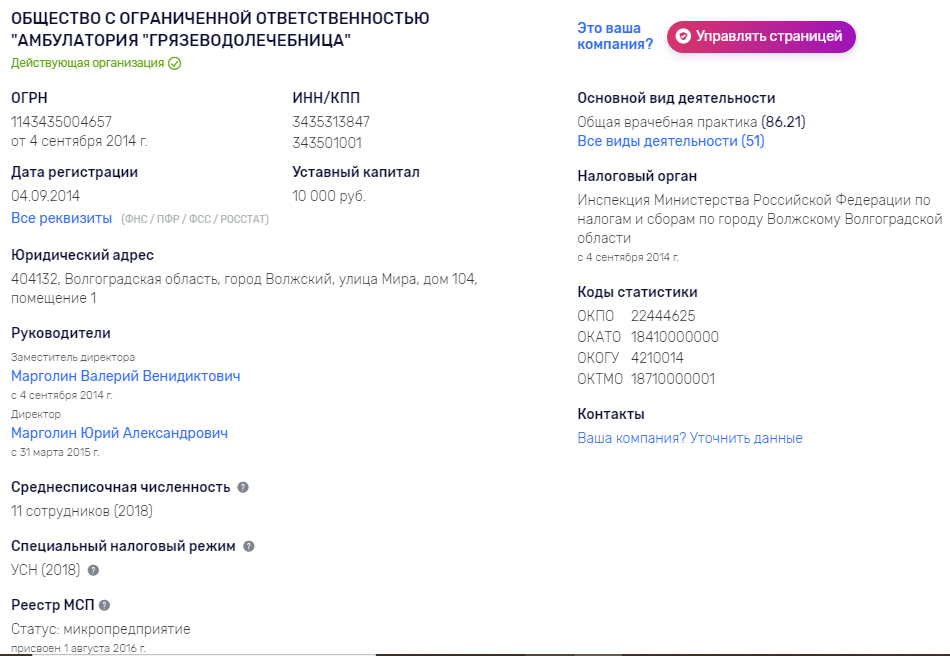Click the icon inside Управлять страницей button
950x656 pixels.
coord(683,37)
